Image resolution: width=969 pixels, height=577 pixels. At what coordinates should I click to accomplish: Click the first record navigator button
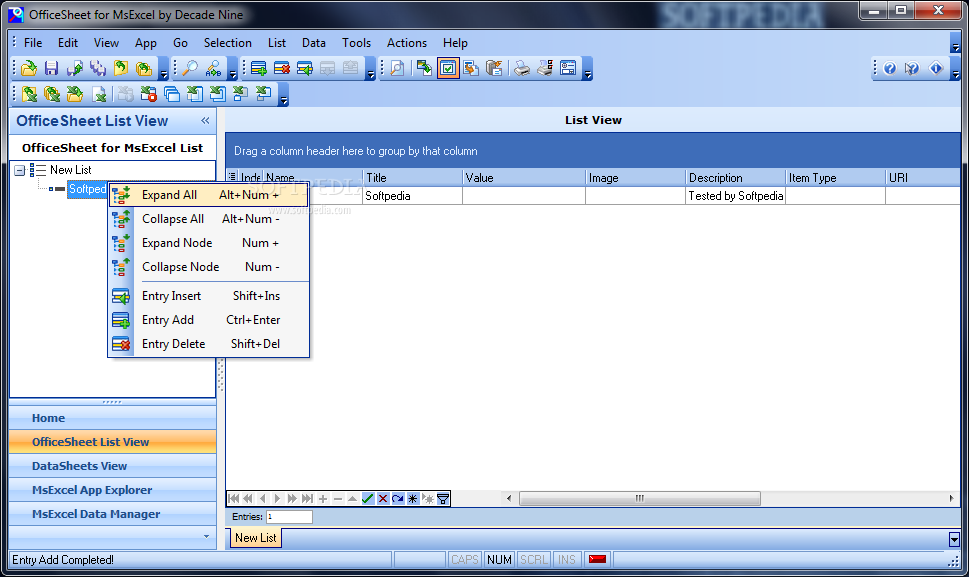click(x=234, y=499)
